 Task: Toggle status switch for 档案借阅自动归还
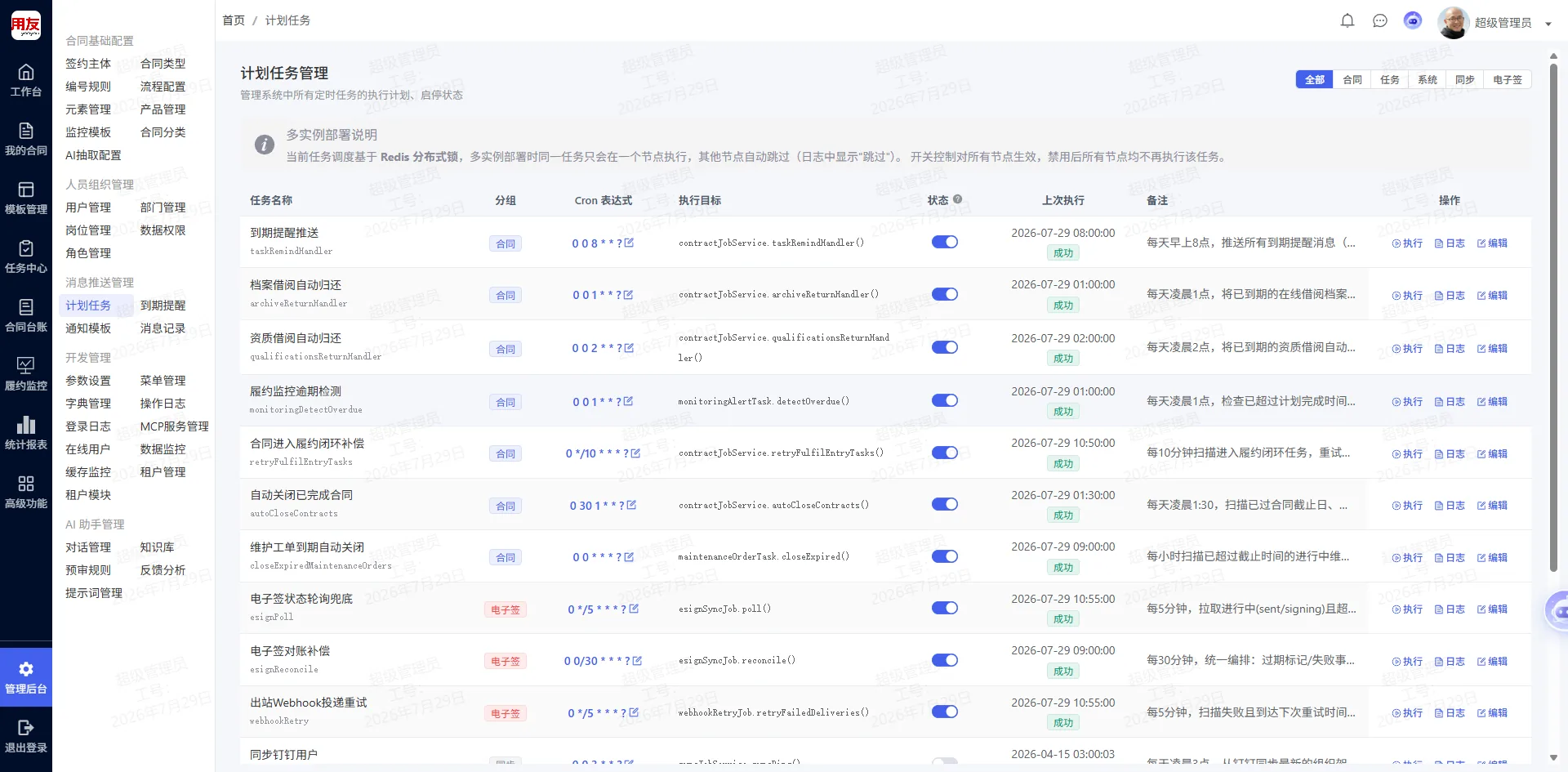(x=944, y=294)
